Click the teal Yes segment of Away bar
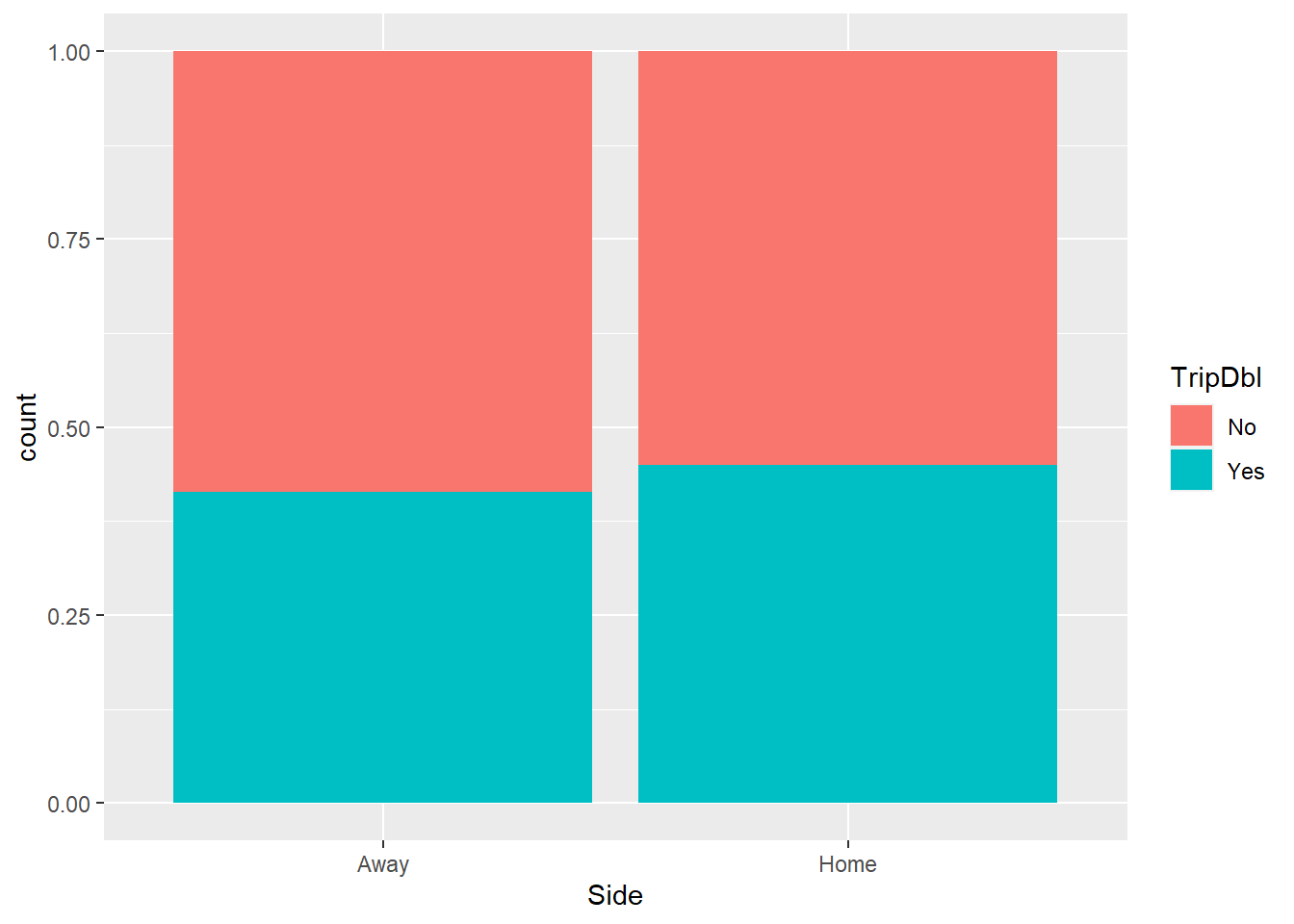Image resolution: width=1294 pixels, height=924 pixels. 382,647
